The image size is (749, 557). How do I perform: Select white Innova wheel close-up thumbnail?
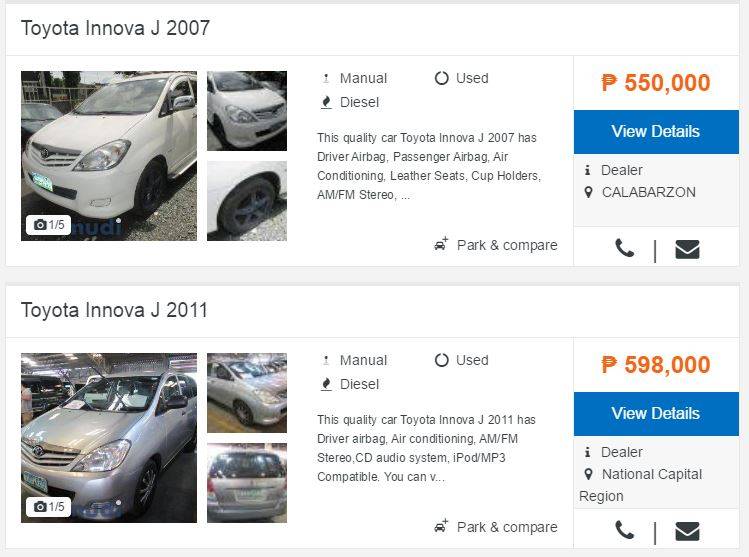click(247, 201)
